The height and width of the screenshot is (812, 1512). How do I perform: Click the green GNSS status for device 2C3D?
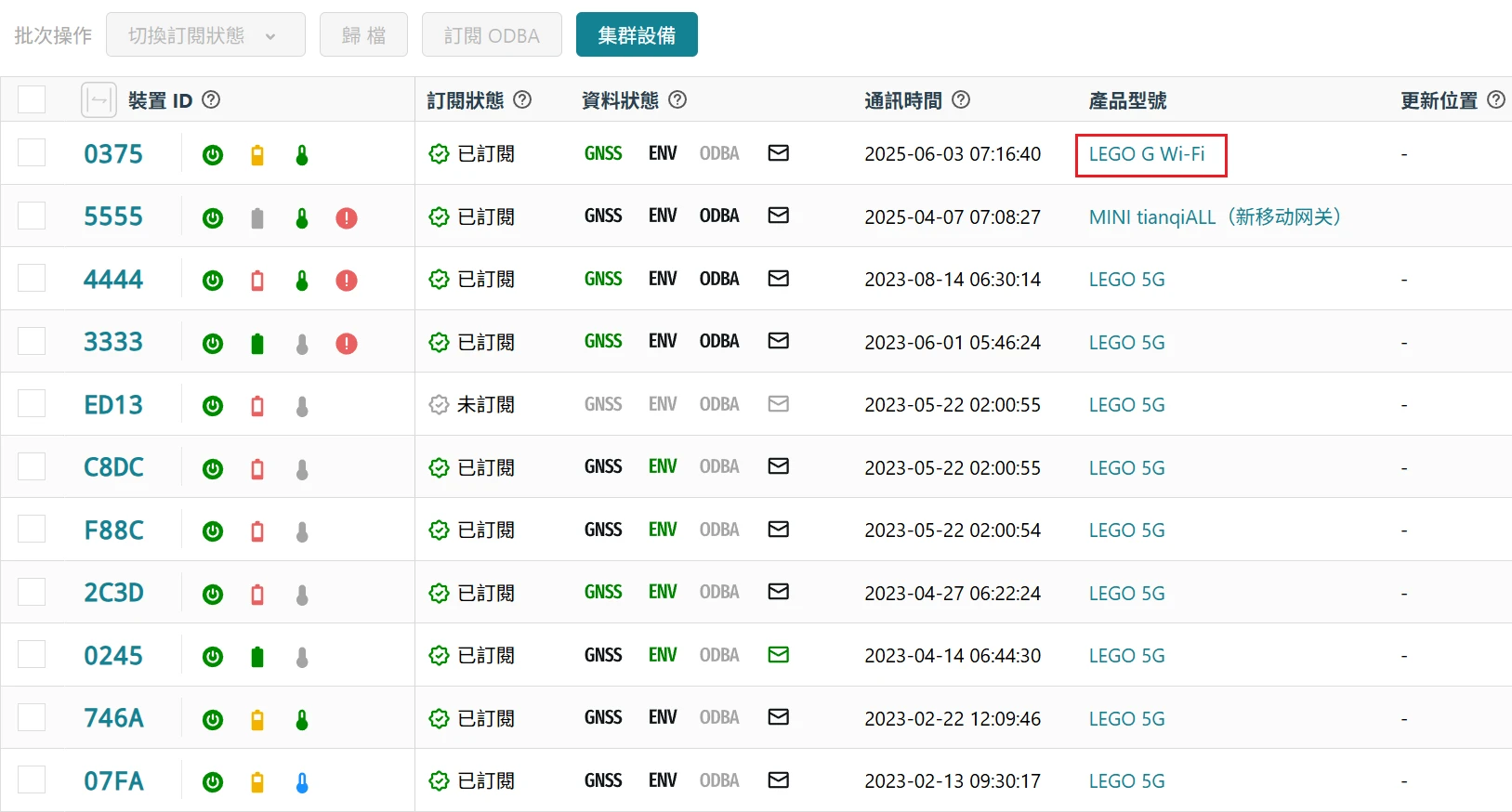click(603, 593)
